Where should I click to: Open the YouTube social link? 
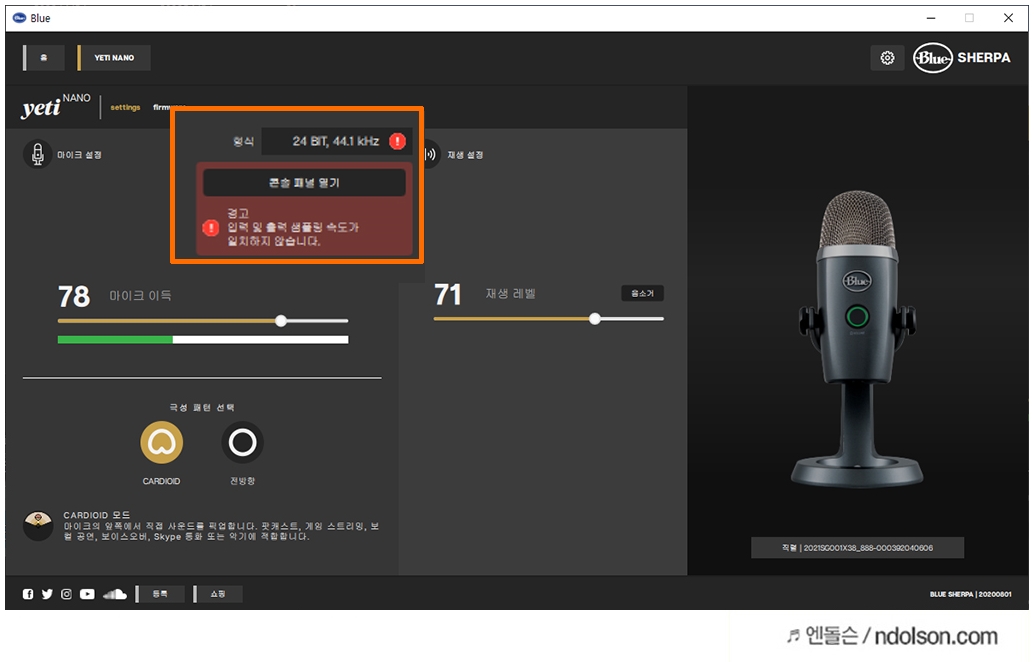tap(87, 594)
